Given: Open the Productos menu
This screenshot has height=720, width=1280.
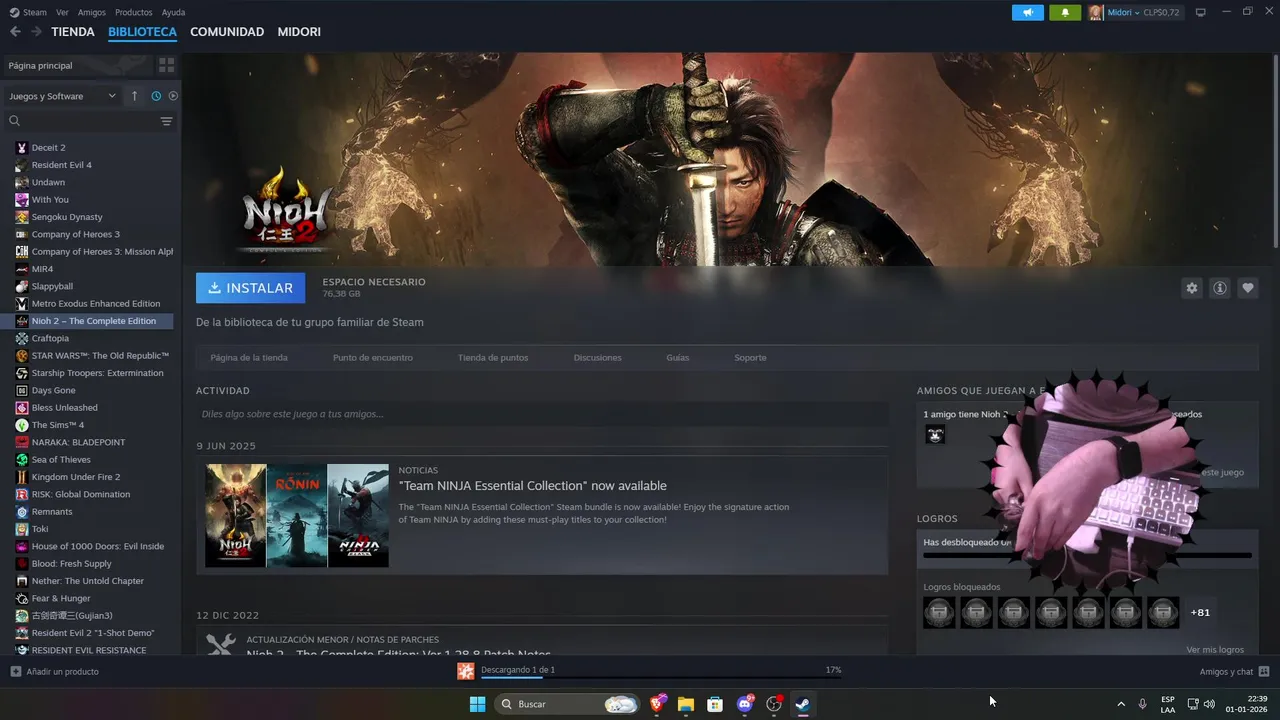Looking at the screenshot, I should click(134, 12).
